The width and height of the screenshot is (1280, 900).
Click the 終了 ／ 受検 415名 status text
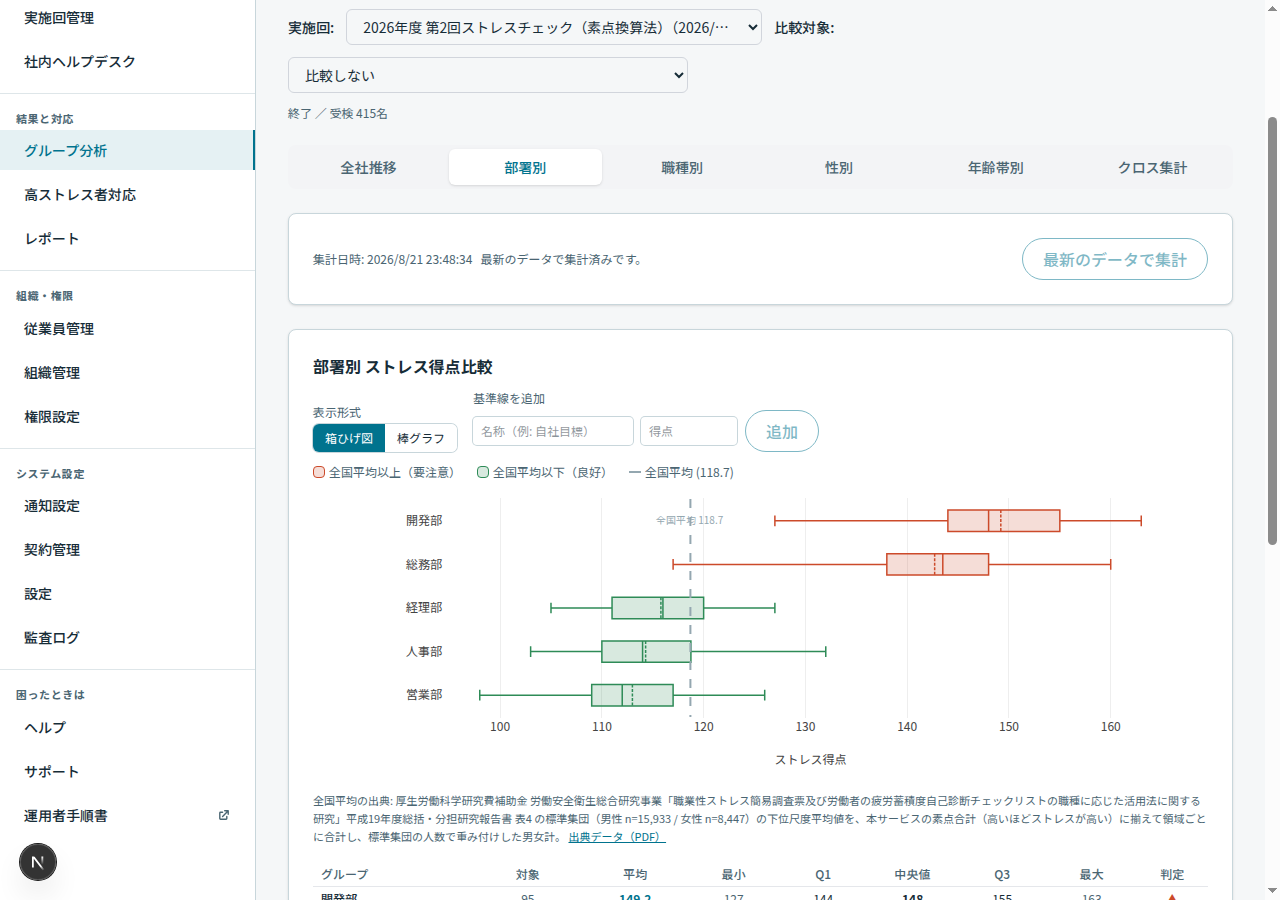pos(338,113)
